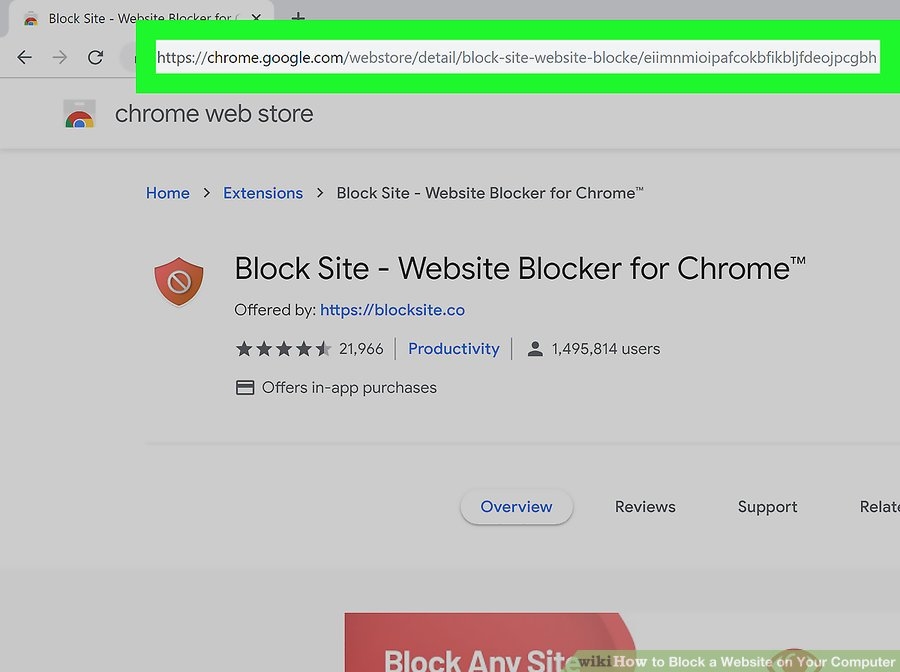Click the browser back arrow
The height and width of the screenshot is (672, 900).
24,57
